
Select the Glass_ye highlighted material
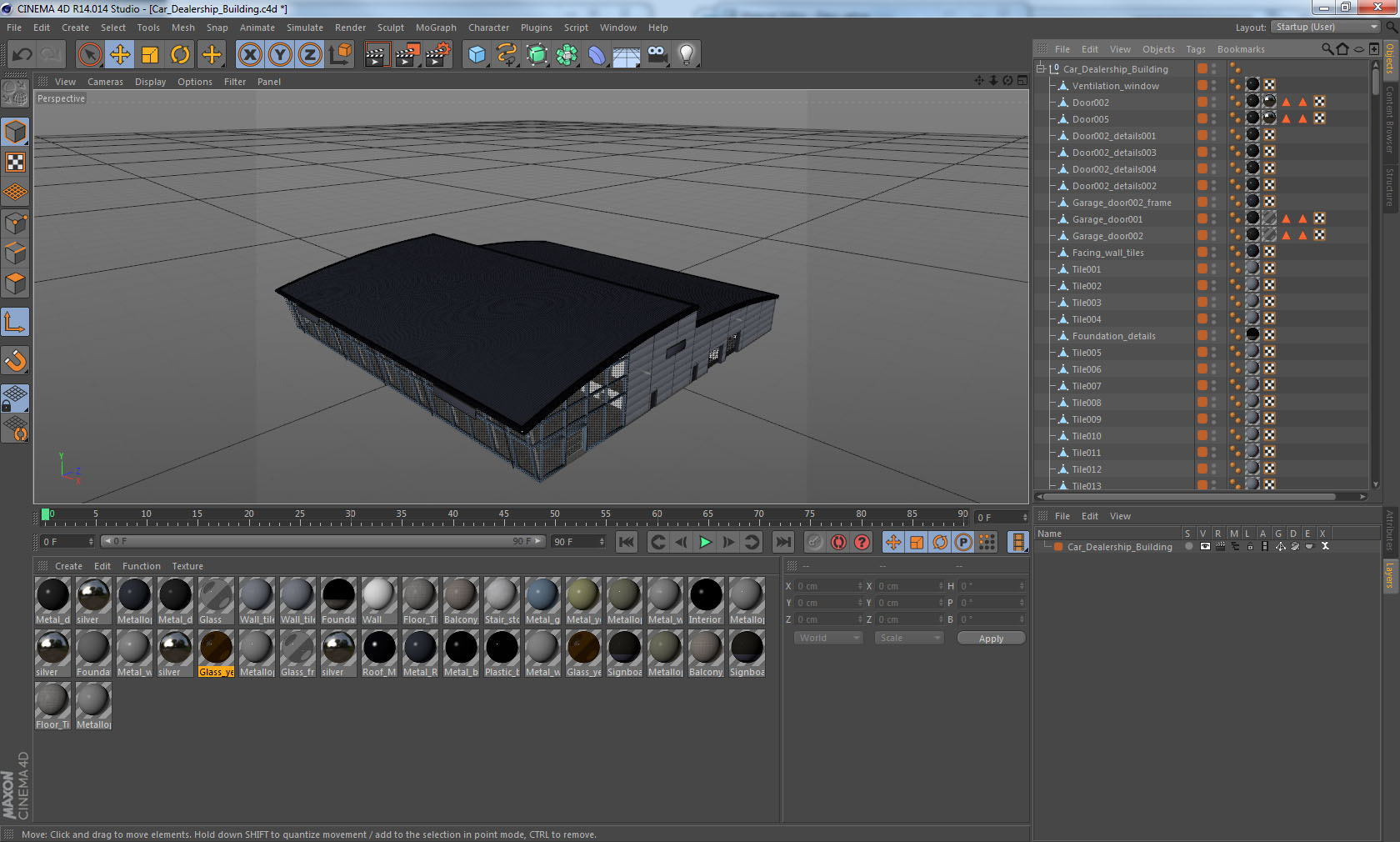[x=216, y=653]
